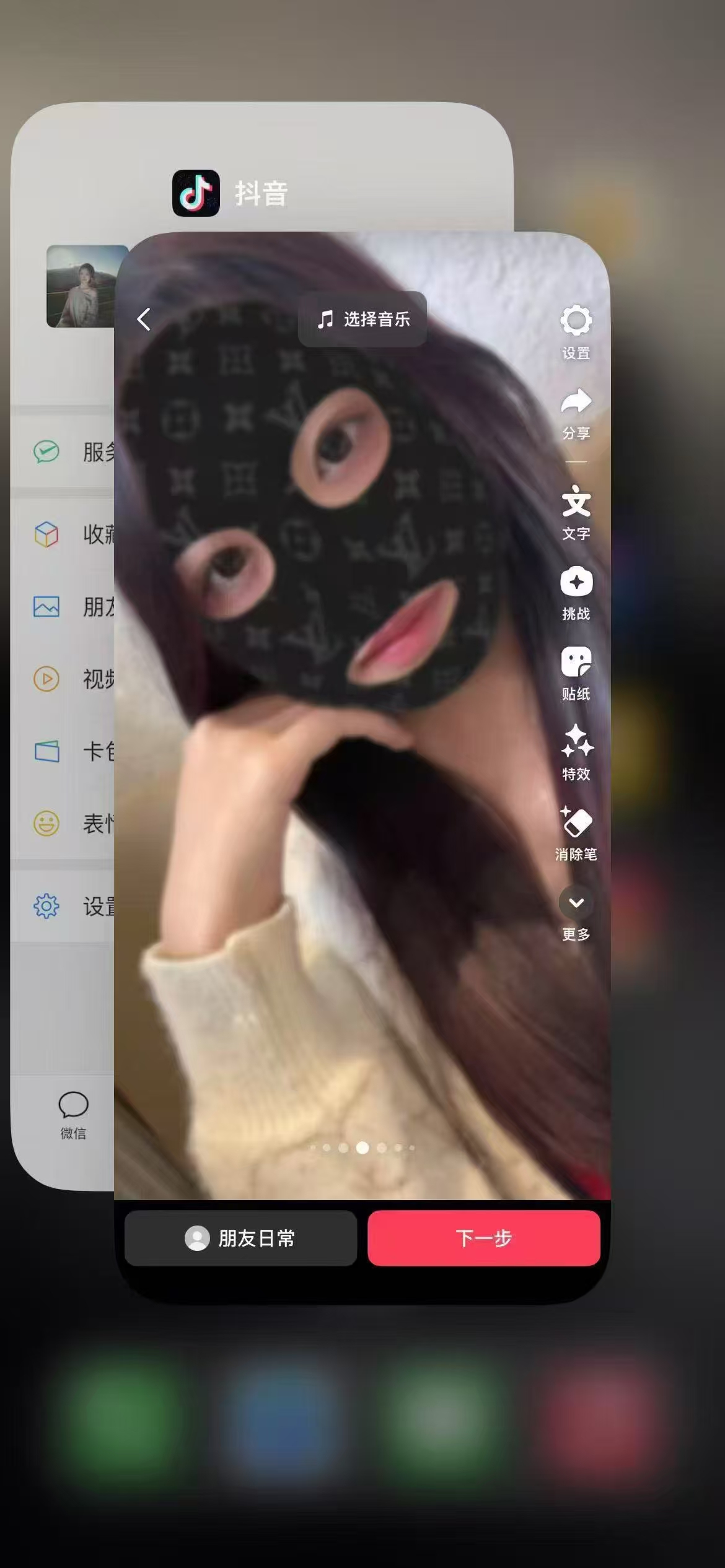
Task: Open the 特效 effects tool
Action: point(576,741)
